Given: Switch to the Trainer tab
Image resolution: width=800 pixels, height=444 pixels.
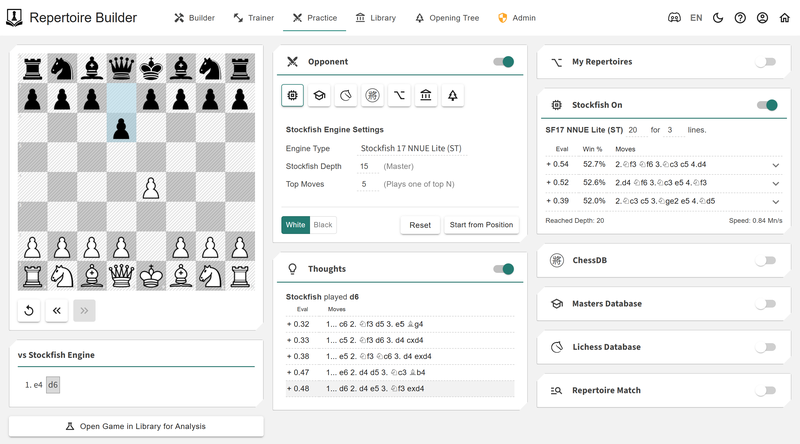Looking at the screenshot, I should 254,18.
